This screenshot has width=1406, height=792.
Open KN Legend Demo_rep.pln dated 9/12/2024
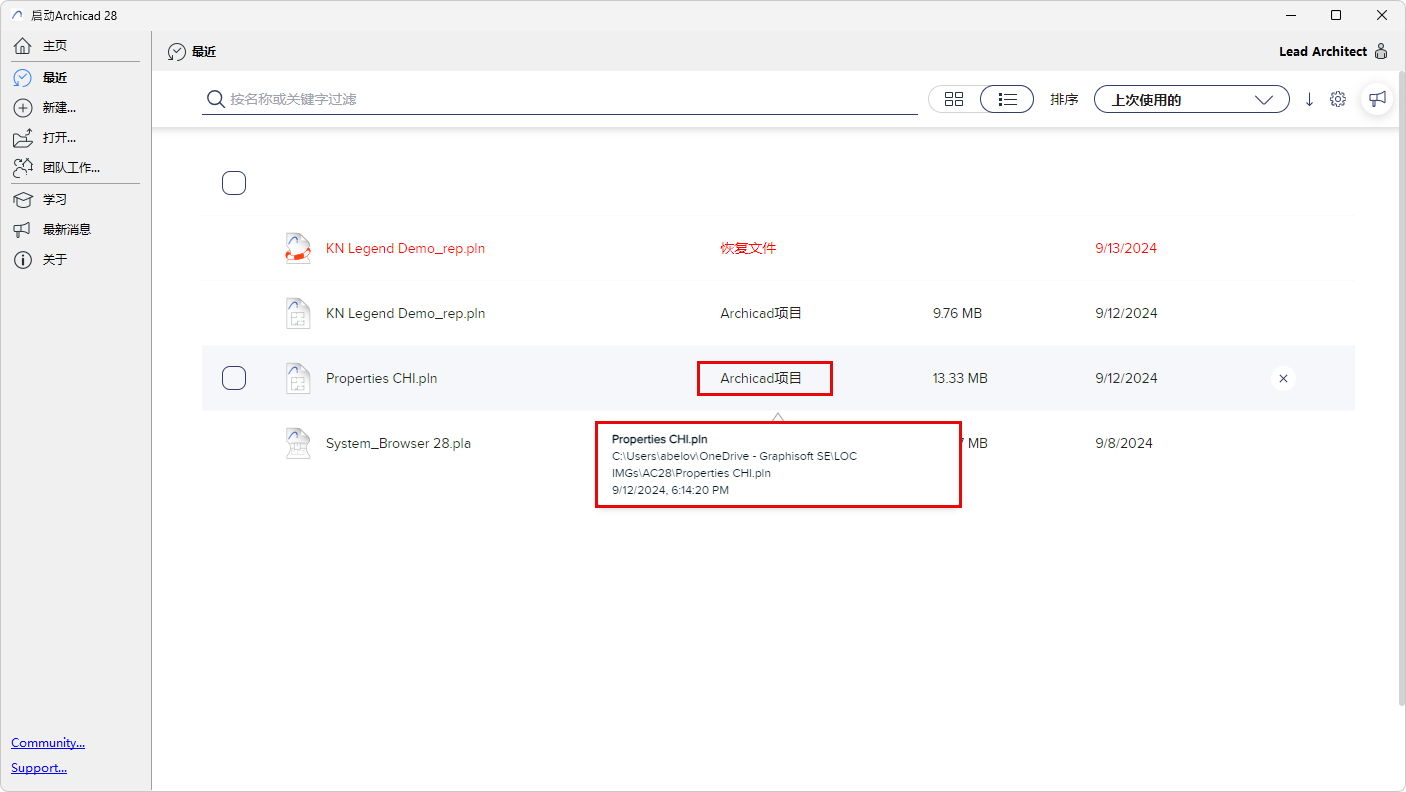[405, 313]
